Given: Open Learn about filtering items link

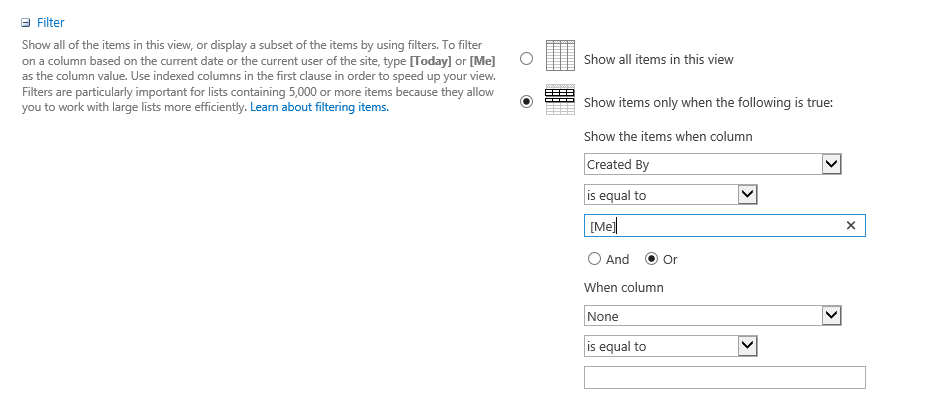Looking at the screenshot, I should 319,107.
